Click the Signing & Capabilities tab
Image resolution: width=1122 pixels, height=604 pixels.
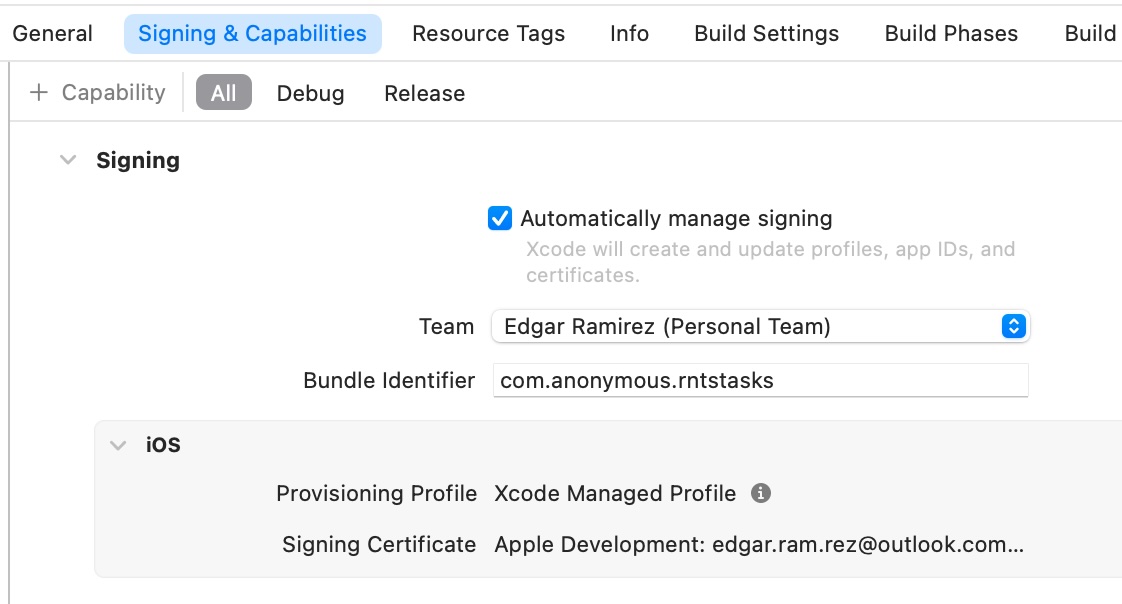pos(252,33)
